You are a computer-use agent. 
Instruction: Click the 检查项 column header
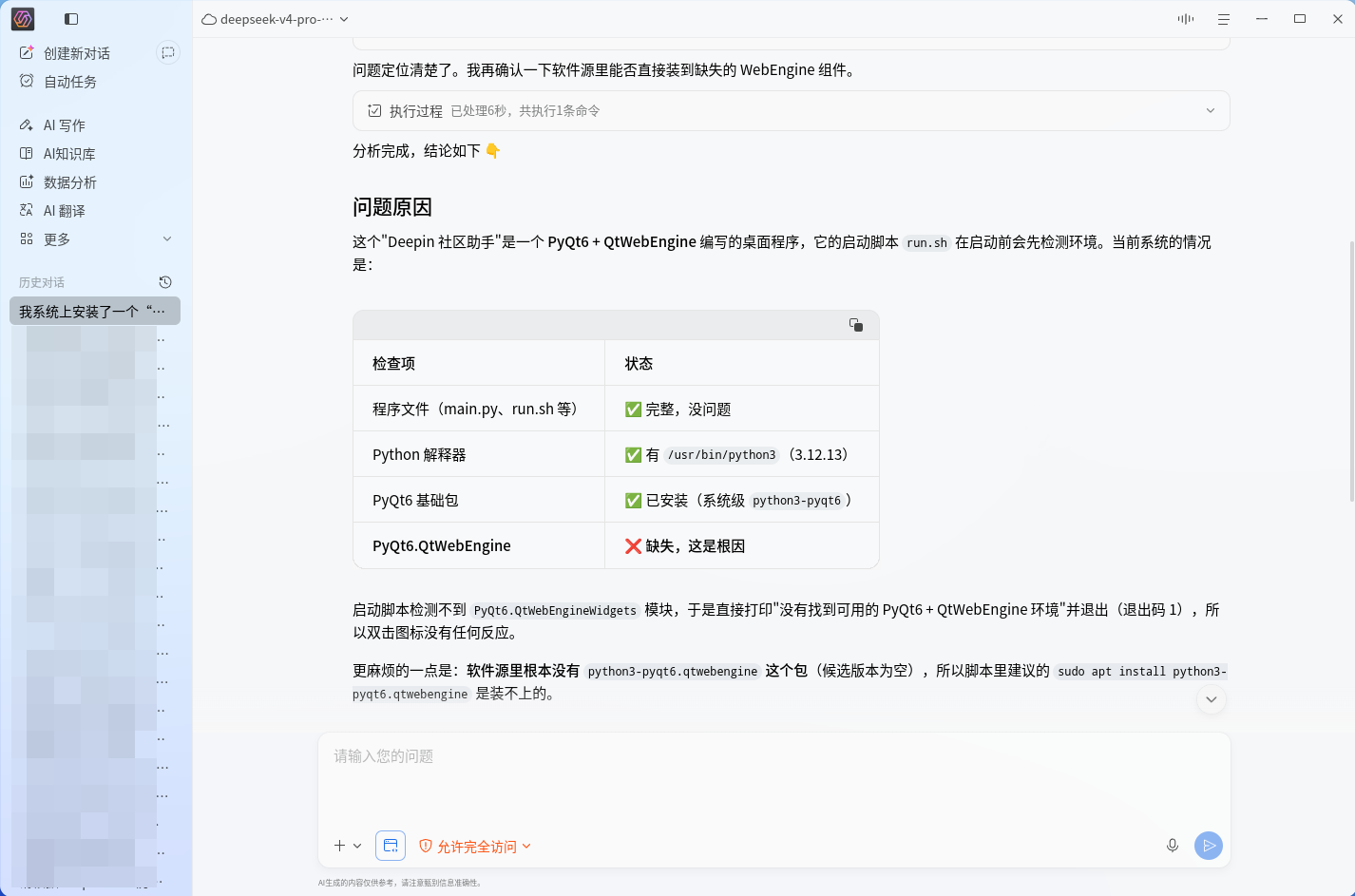point(479,363)
